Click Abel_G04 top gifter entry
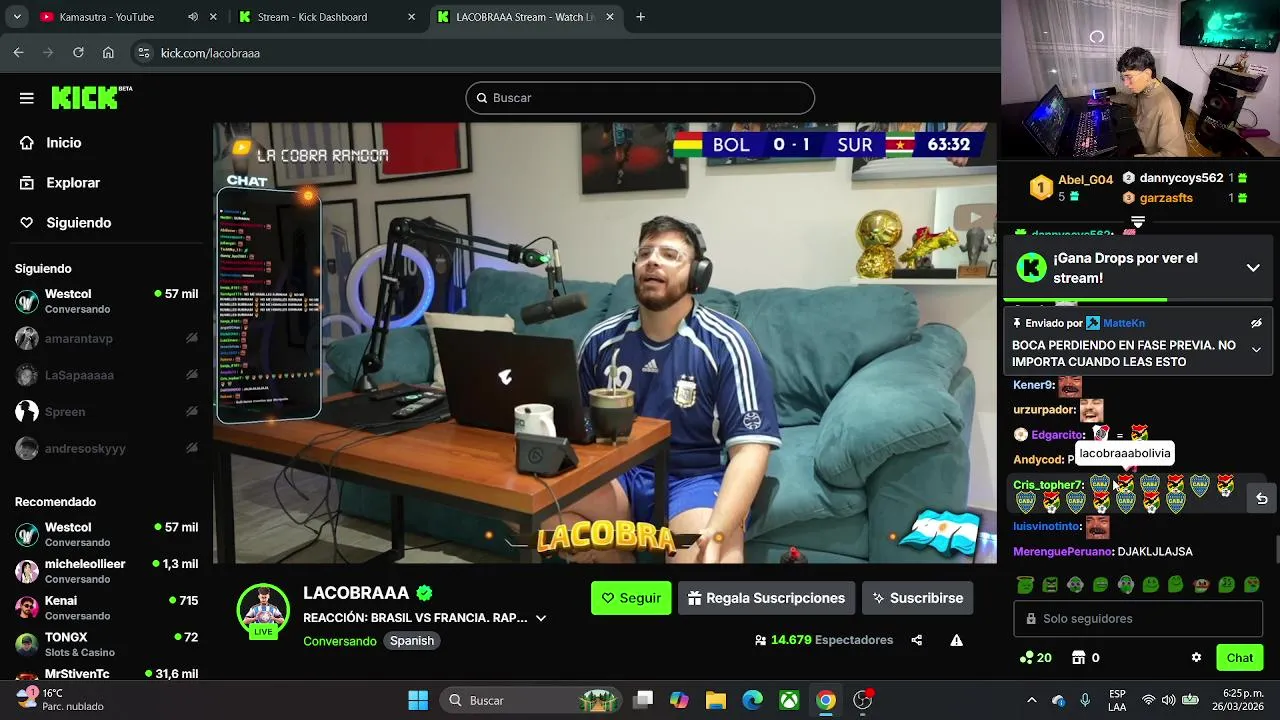This screenshot has width=1280, height=720. point(1071,187)
